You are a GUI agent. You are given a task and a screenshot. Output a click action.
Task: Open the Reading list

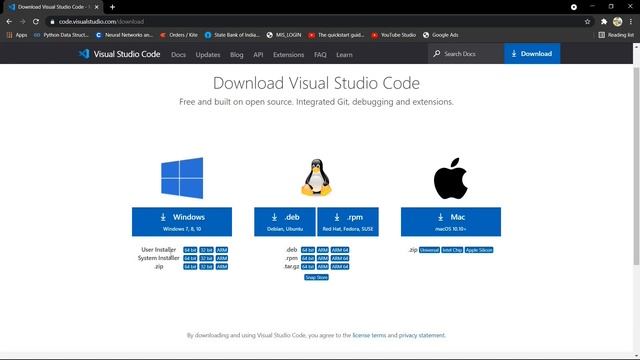(x=616, y=35)
